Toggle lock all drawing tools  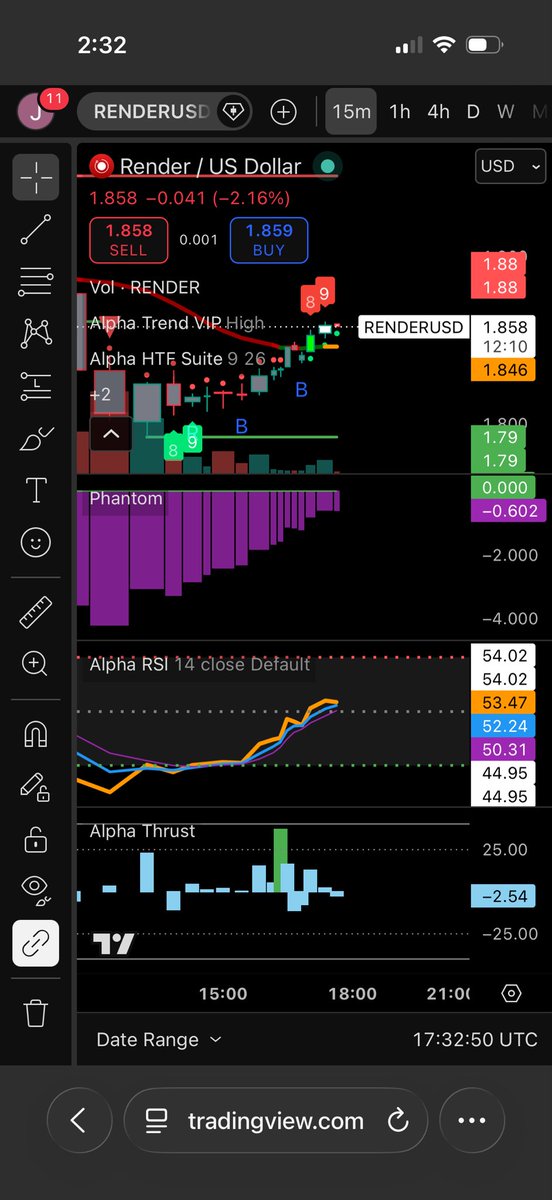(x=36, y=839)
